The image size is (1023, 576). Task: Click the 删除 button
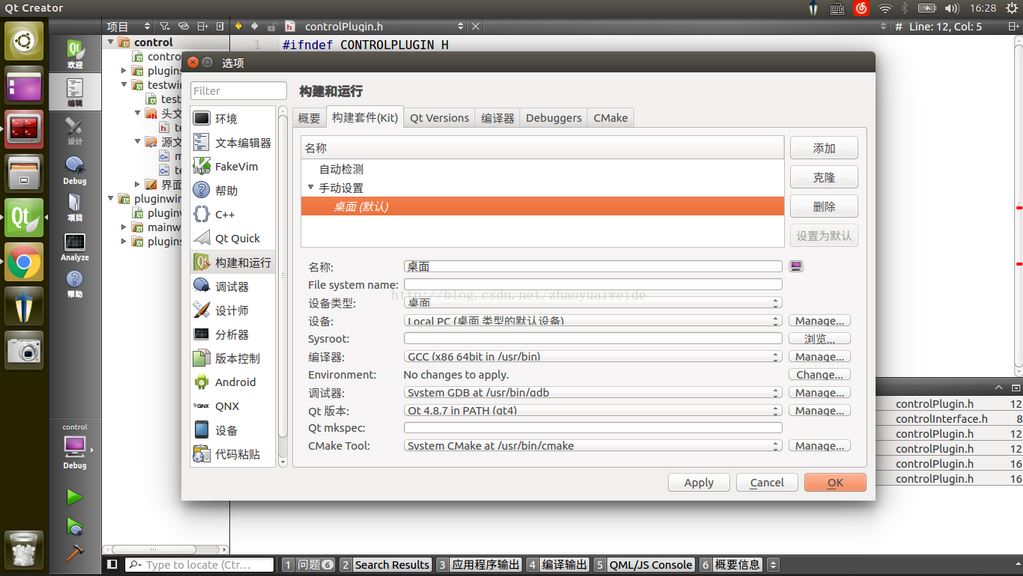(824, 207)
